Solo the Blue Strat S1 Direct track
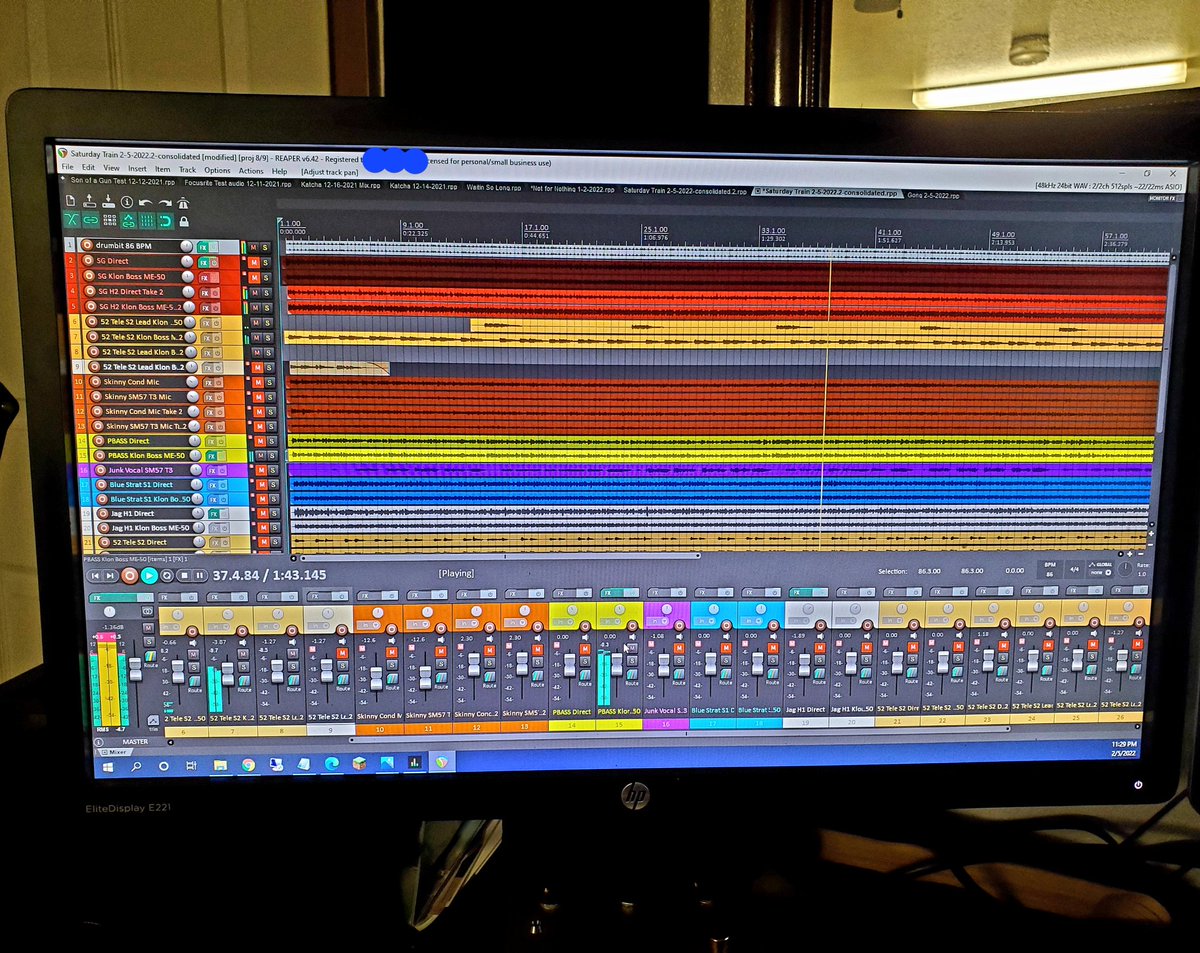Image resolution: width=1200 pixels, height=953 pixels. (x=274, y=485)
